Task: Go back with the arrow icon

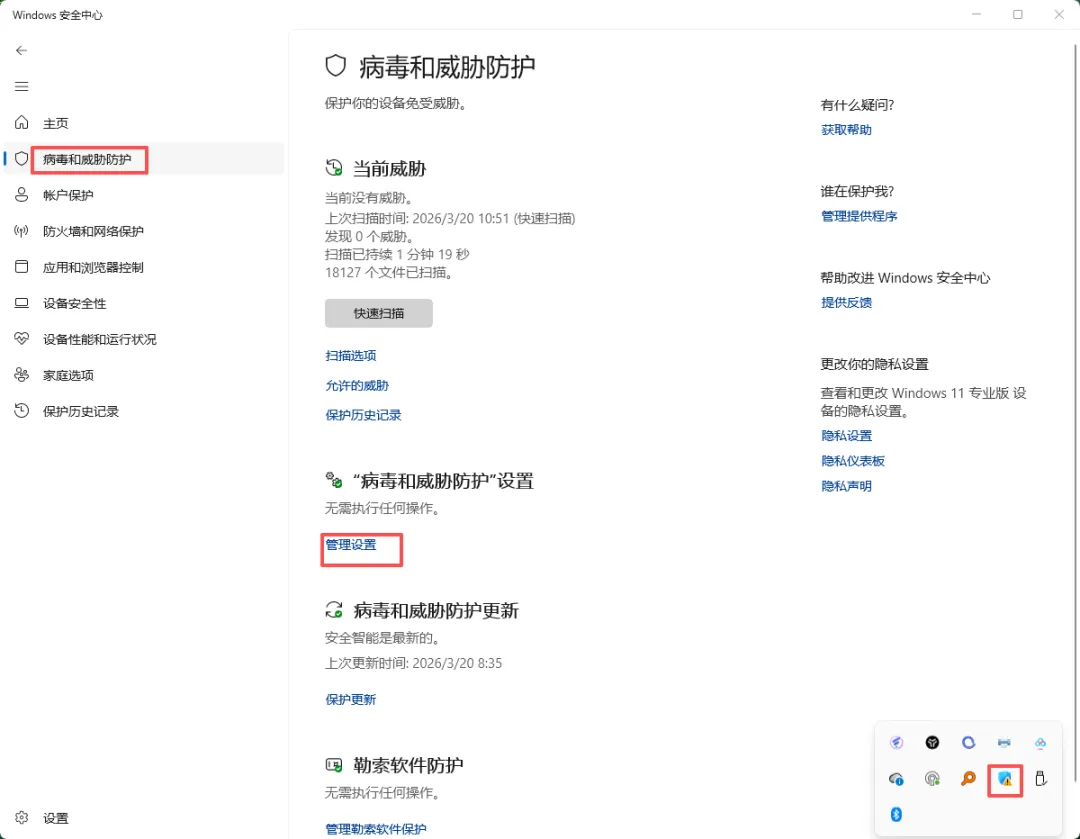Action: tap(21, 50)
